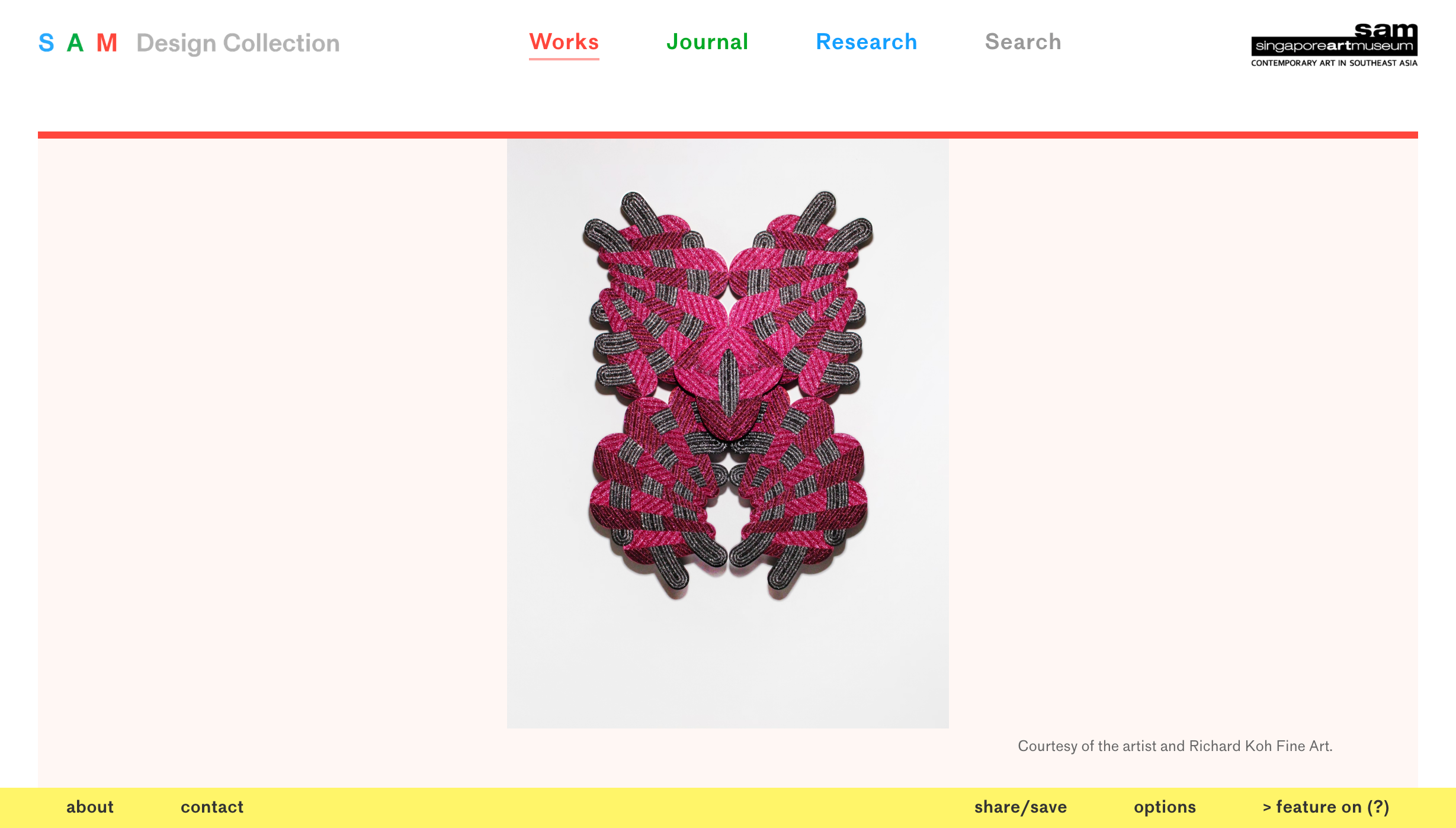Click the blue S logo letter
1456x828 pixels.
click(46, 43)
